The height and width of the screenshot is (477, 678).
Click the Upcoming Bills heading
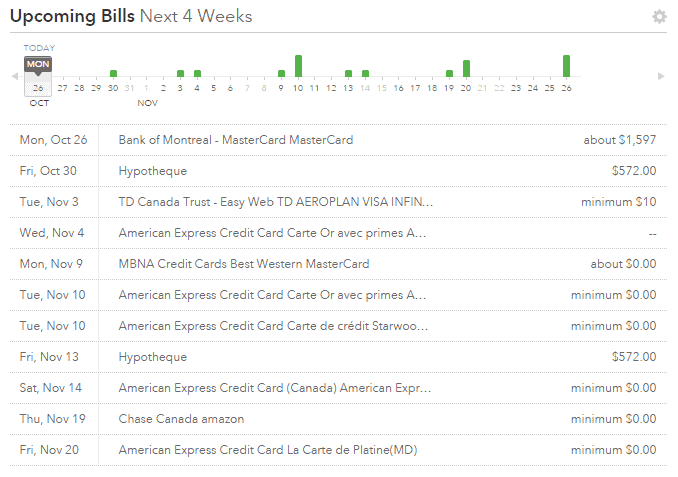pyautogui.click(x=71, y=16)
